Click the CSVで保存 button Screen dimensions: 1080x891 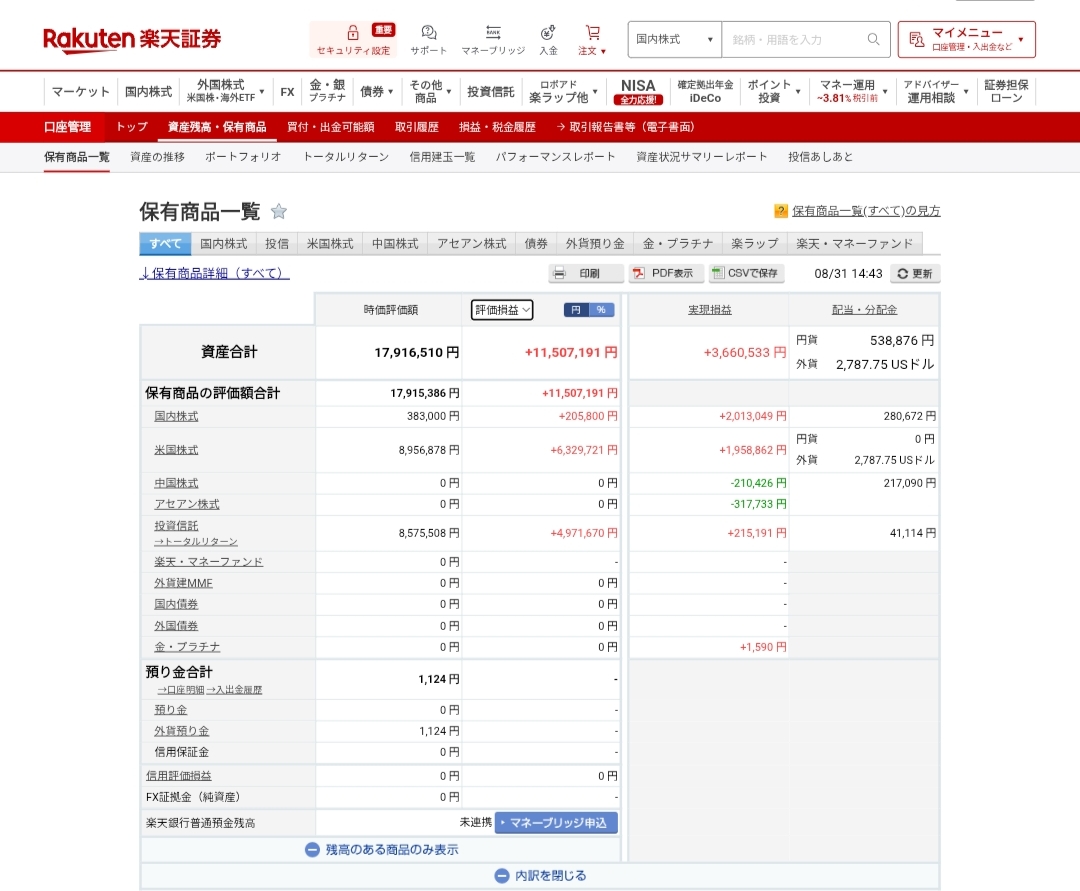click(x=746, y=273)
